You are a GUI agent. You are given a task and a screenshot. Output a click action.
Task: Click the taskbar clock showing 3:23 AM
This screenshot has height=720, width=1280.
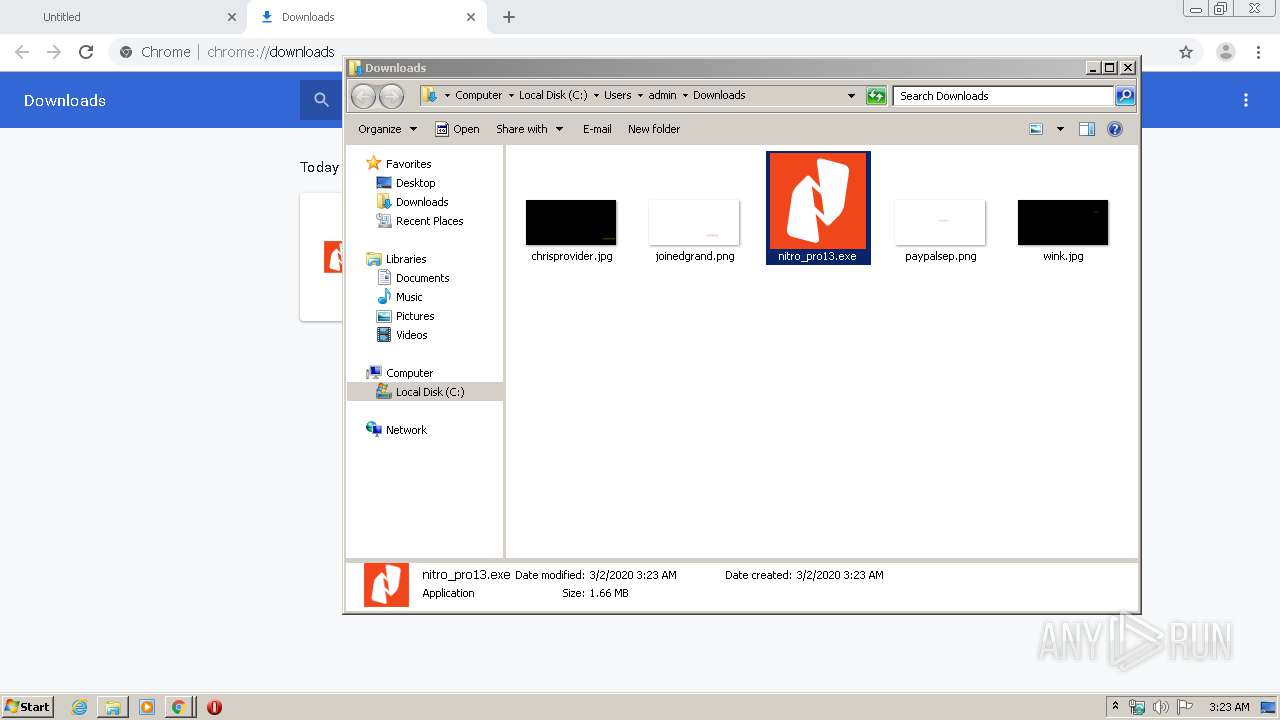[x=1229, y=707]
